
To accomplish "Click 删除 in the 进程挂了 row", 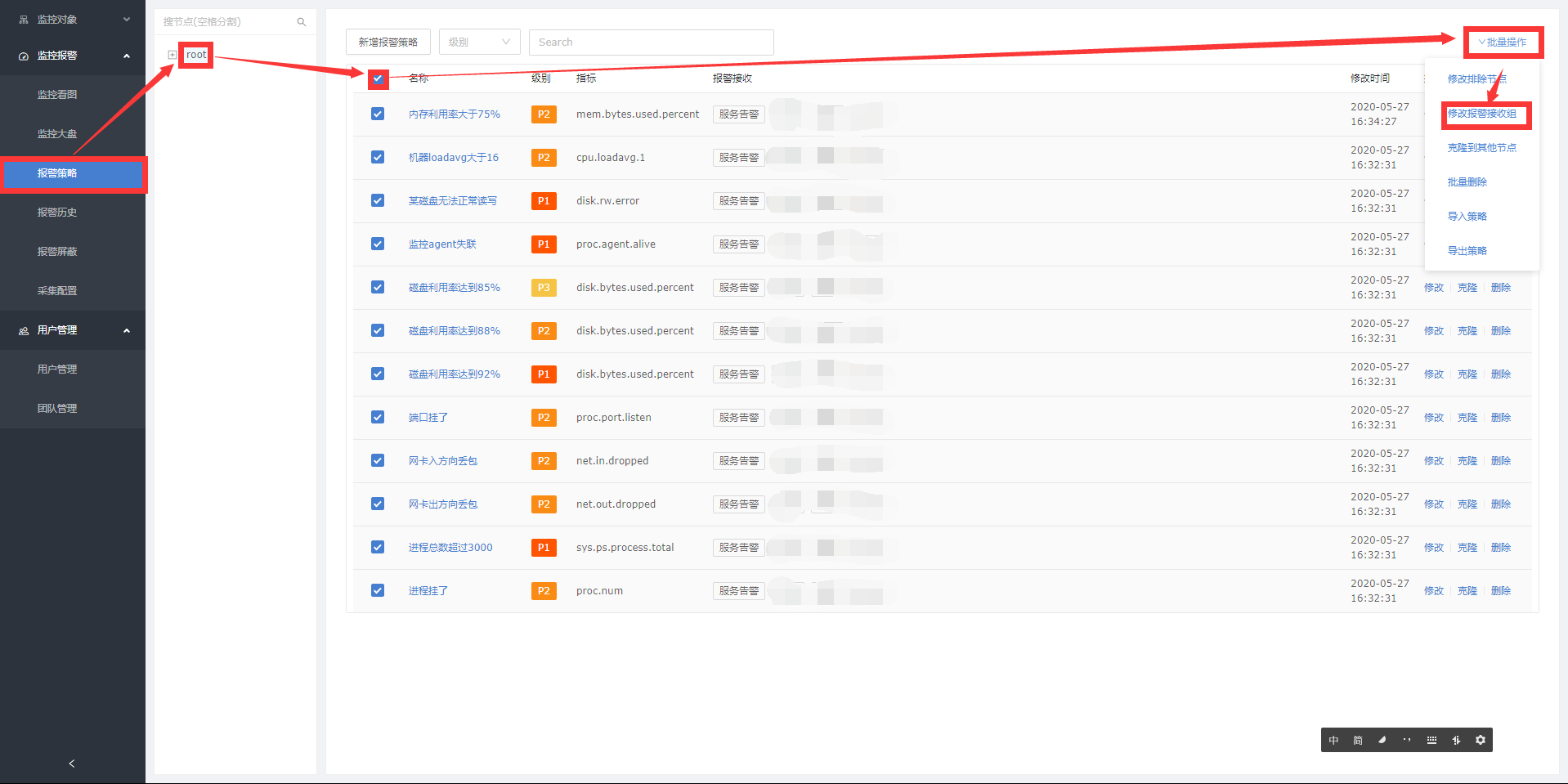I will (x=1501, y=591).
